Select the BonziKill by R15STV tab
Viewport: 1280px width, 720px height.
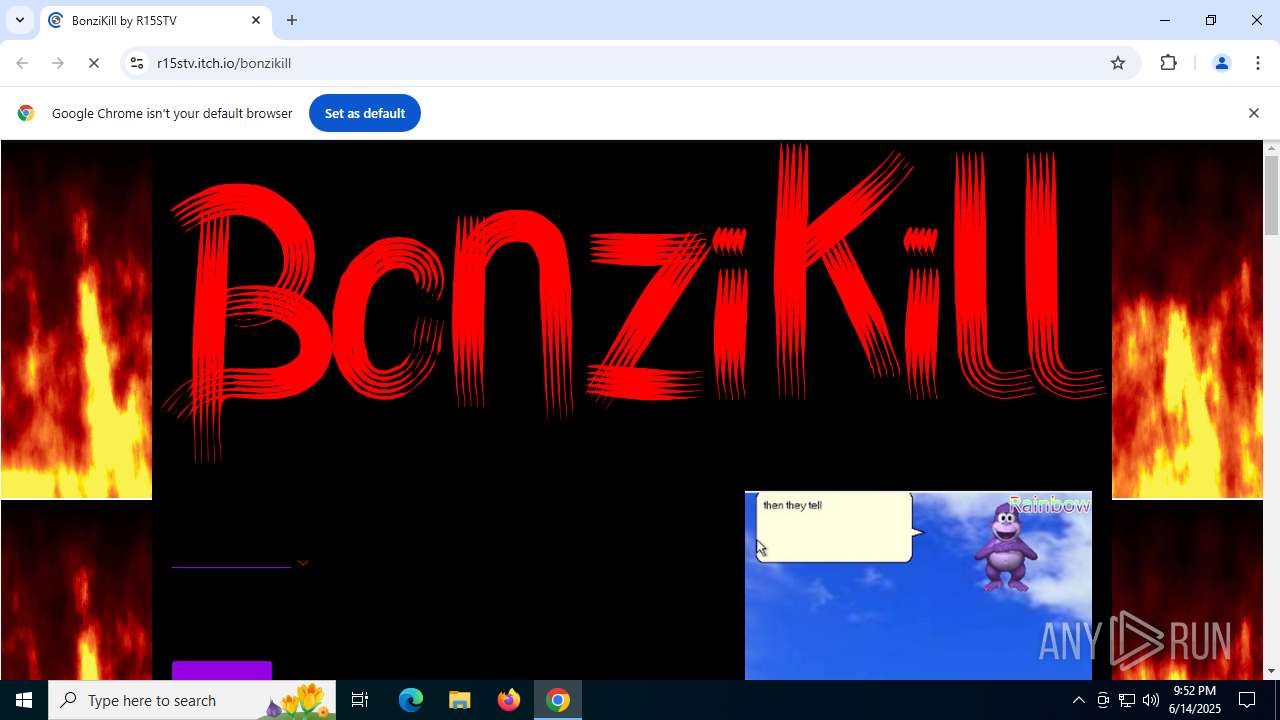click(155, 21)
